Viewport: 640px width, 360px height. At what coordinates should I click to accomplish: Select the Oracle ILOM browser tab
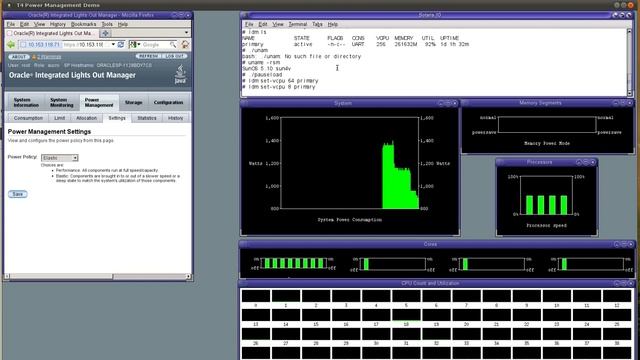(52, 33)
